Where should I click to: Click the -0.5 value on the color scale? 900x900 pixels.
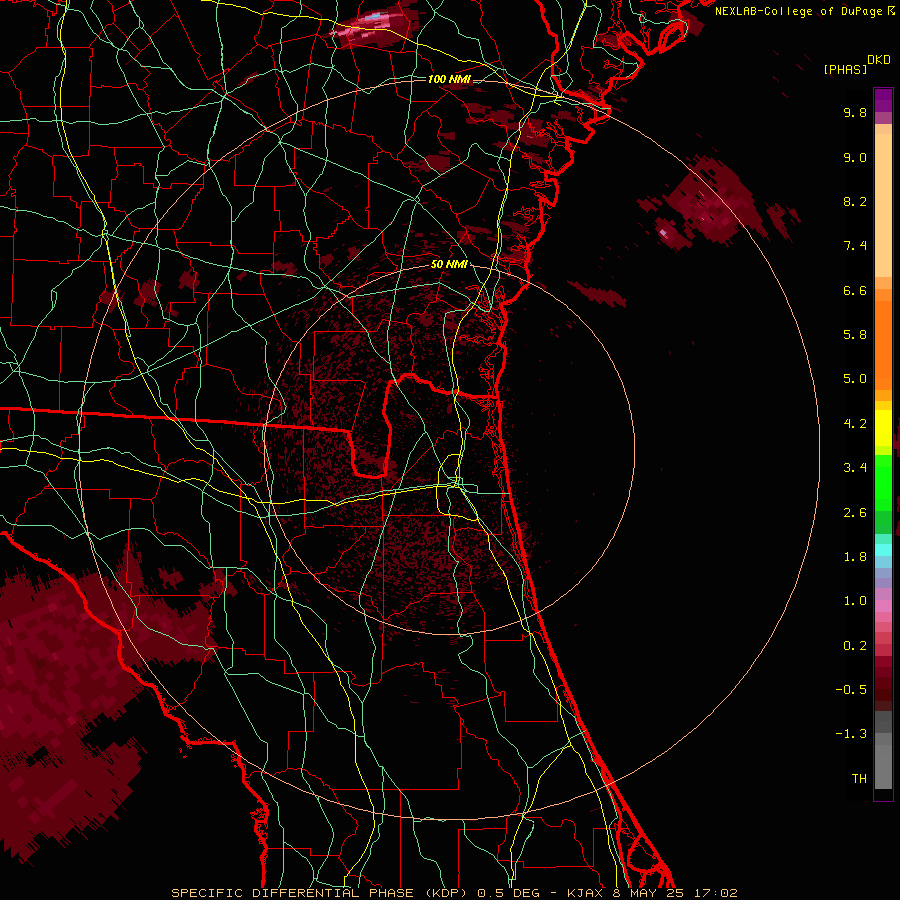(x=851, y=690)
